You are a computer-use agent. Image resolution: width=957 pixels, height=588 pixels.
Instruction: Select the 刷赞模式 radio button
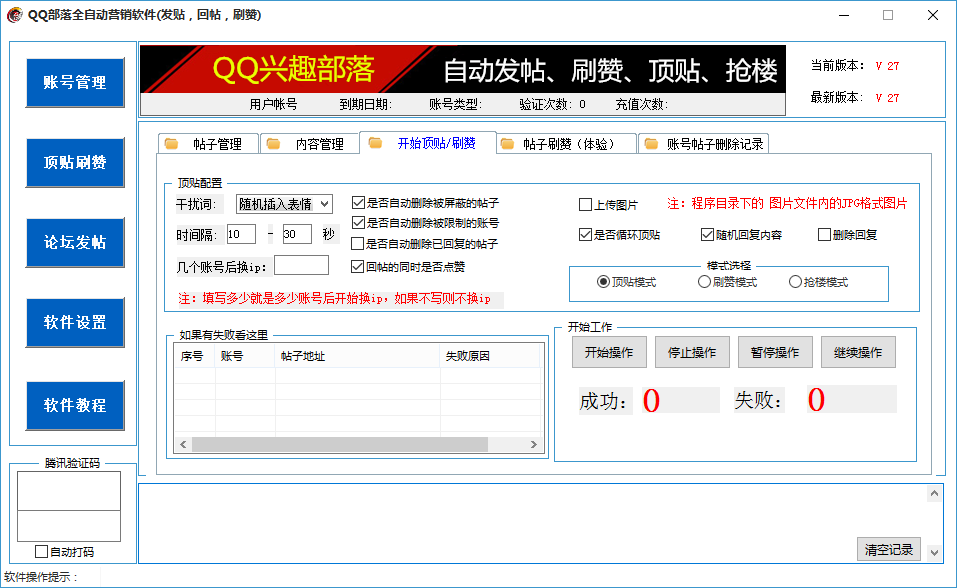click(x=704, y=282)
